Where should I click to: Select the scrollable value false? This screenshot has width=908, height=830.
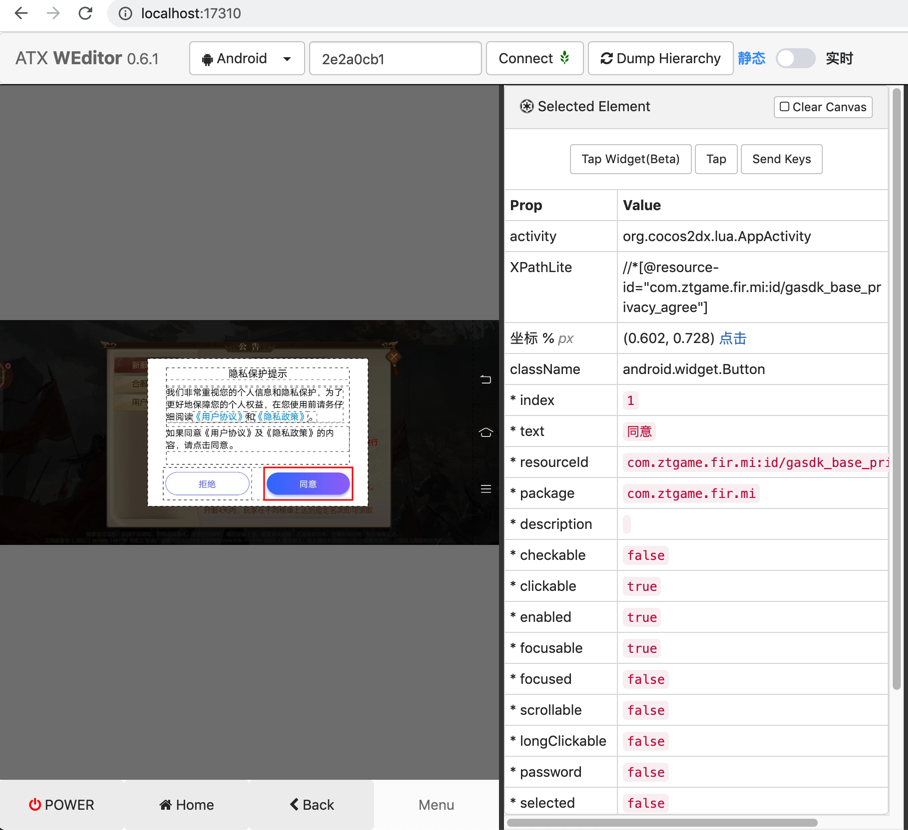pos(646,710)
